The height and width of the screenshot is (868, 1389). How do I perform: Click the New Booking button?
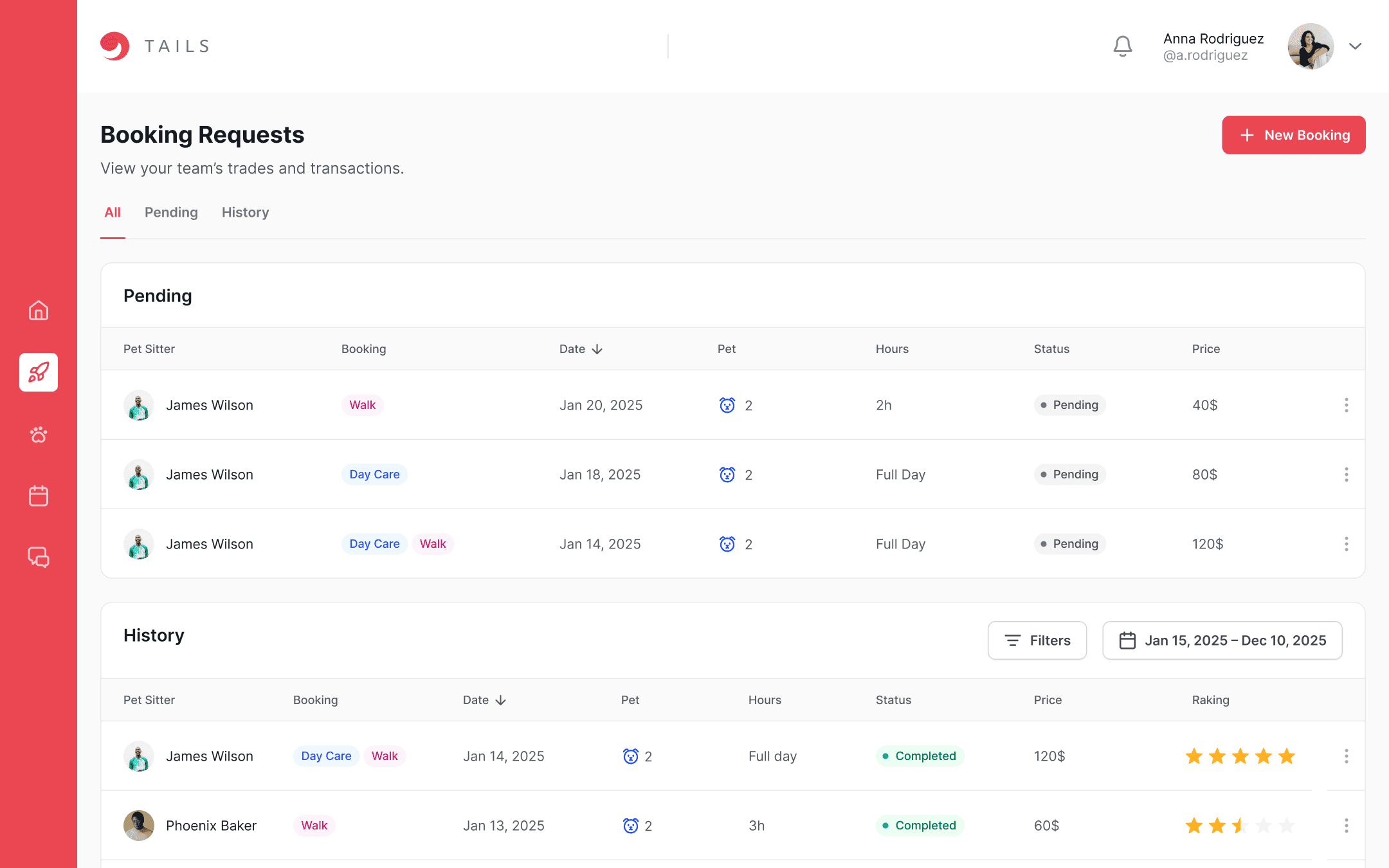(1293, 135)
